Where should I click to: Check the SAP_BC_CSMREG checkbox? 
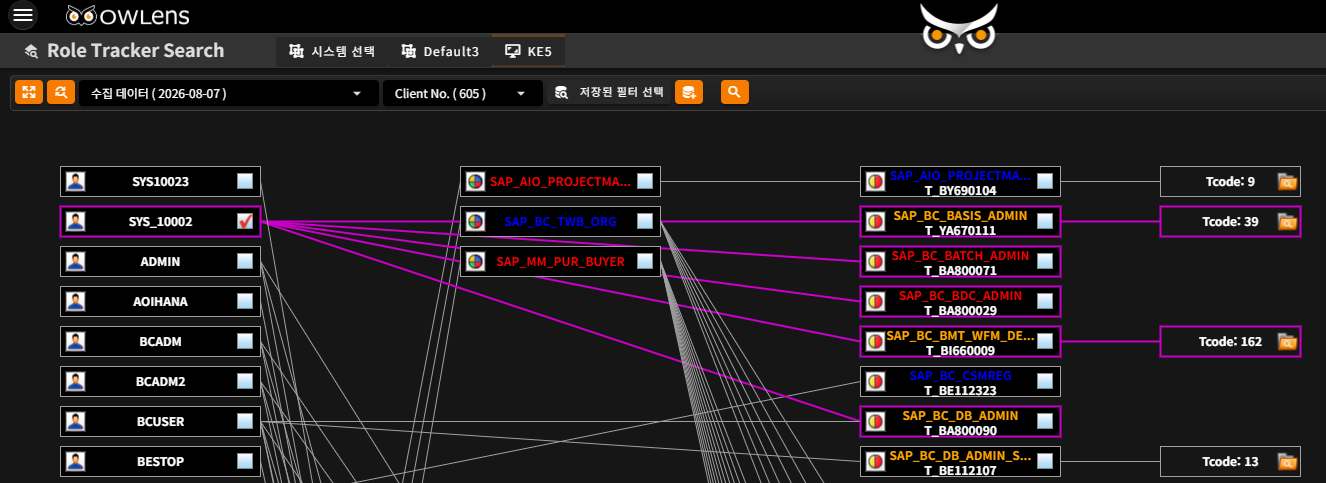1045,381
